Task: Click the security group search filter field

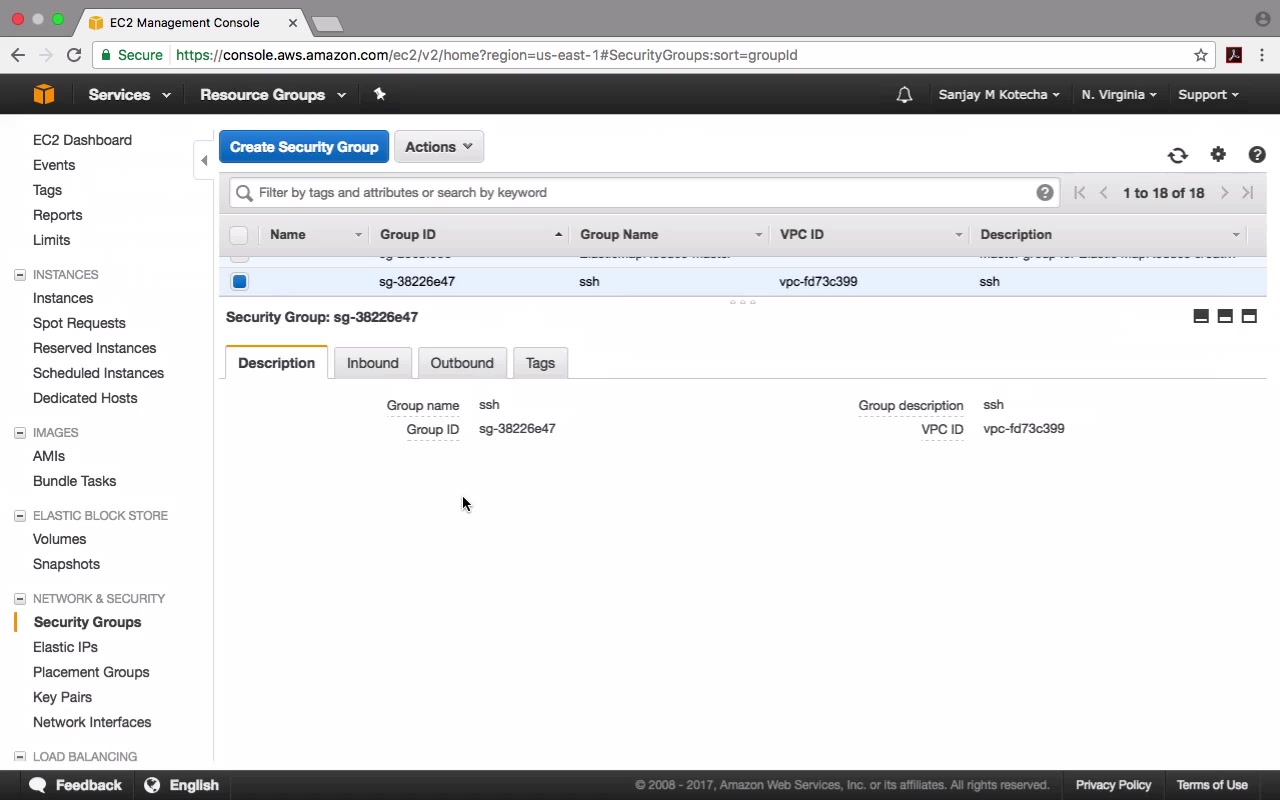Action: pyautogui.click(x=645, y=193)
